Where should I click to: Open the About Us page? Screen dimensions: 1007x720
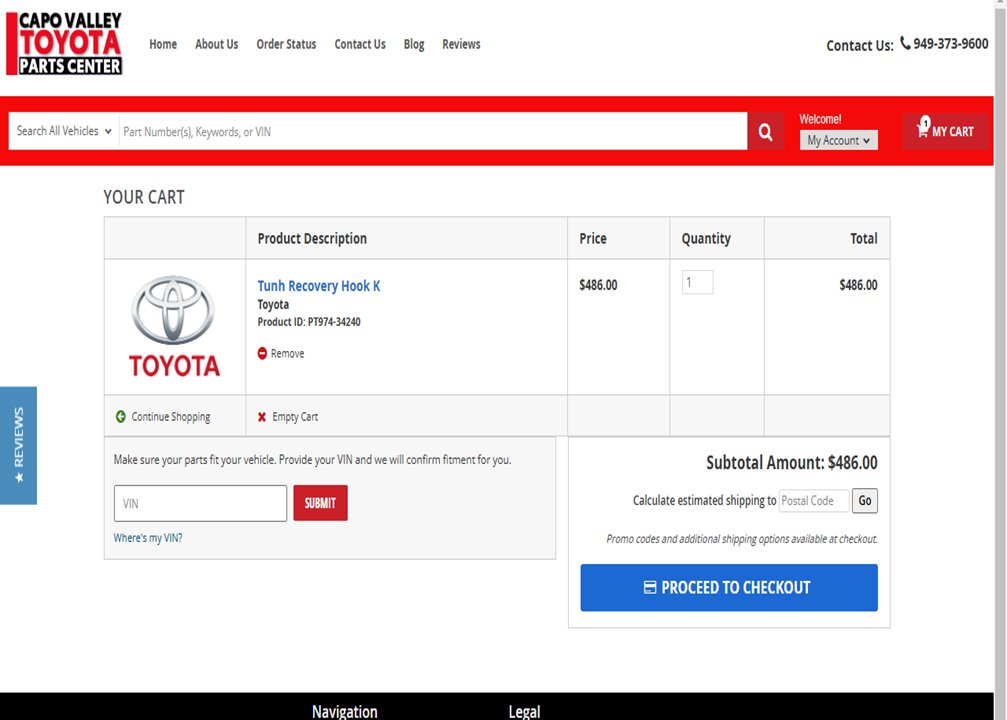[216, 44]
